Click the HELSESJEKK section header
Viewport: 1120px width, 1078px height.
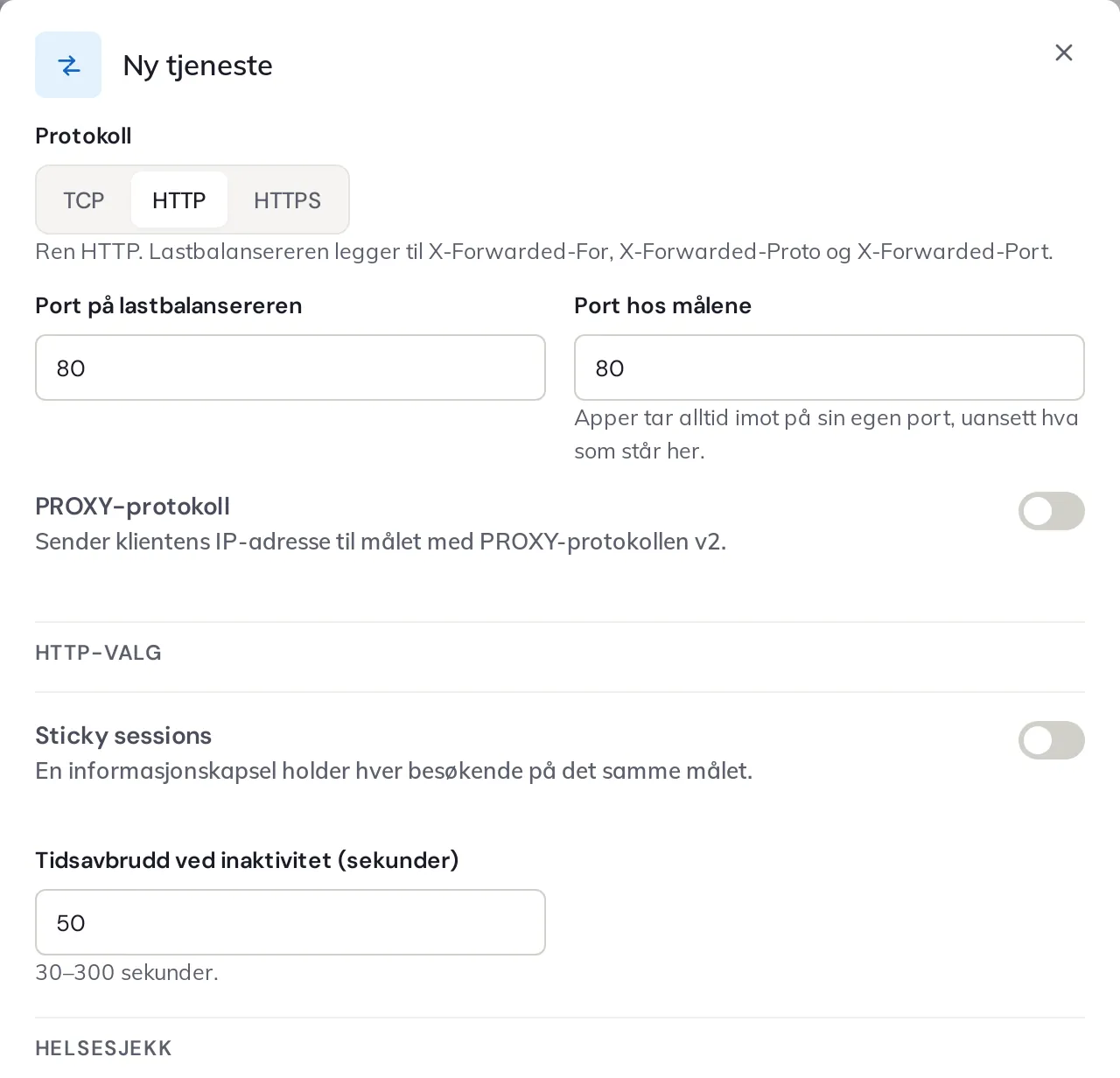pyautogui.click(x=103, y=1048)
